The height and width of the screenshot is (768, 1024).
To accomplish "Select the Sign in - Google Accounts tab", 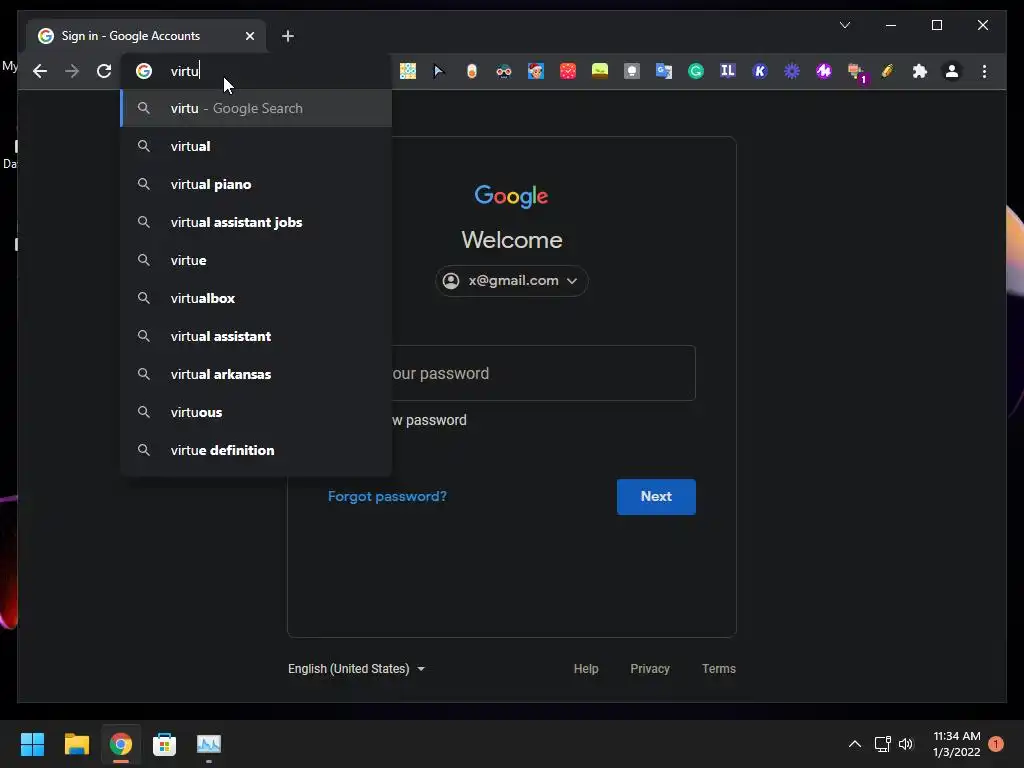I will [146, 36].
